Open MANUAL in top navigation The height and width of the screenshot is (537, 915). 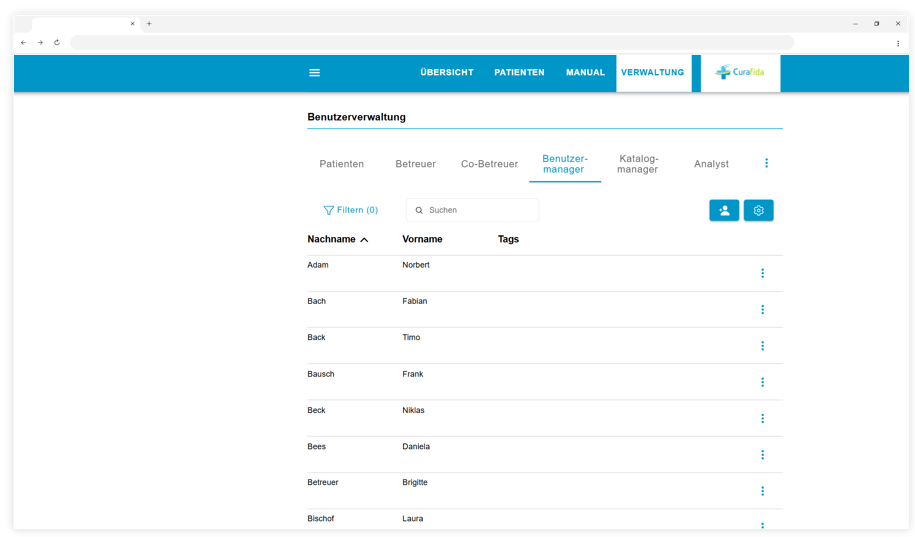pyautogui.click(x=585, y=72)
